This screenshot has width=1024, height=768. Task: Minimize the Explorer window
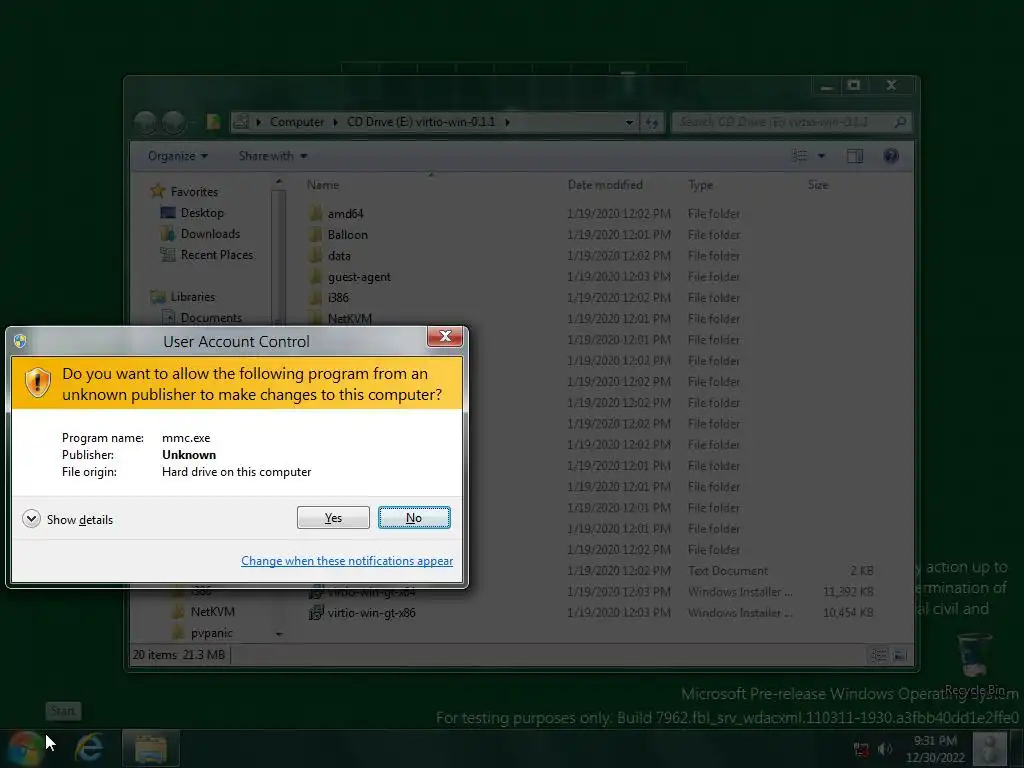pos(827,86)
